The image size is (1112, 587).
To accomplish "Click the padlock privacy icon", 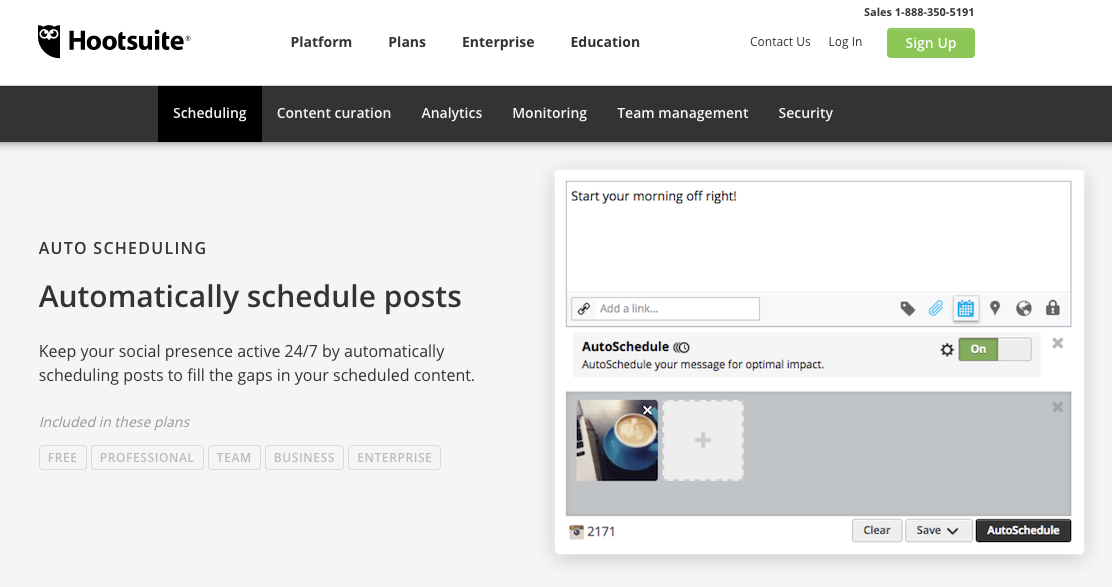I will pos(1052,308).
